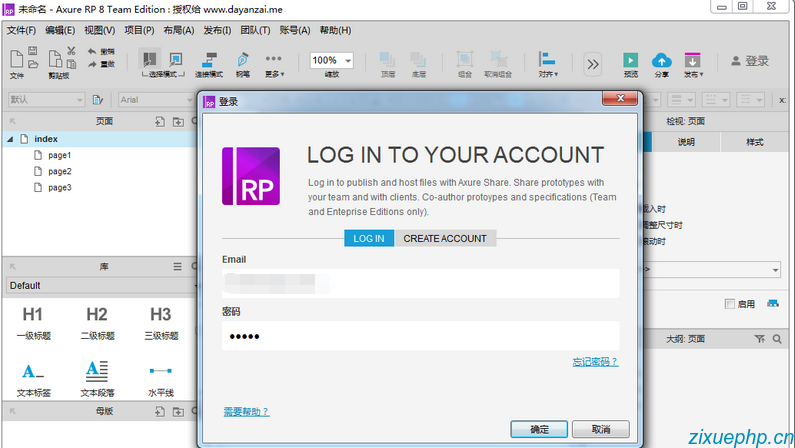Toggle the enable (启用) checkbox
The image size is (795, 448).
[x=730, y=304]
